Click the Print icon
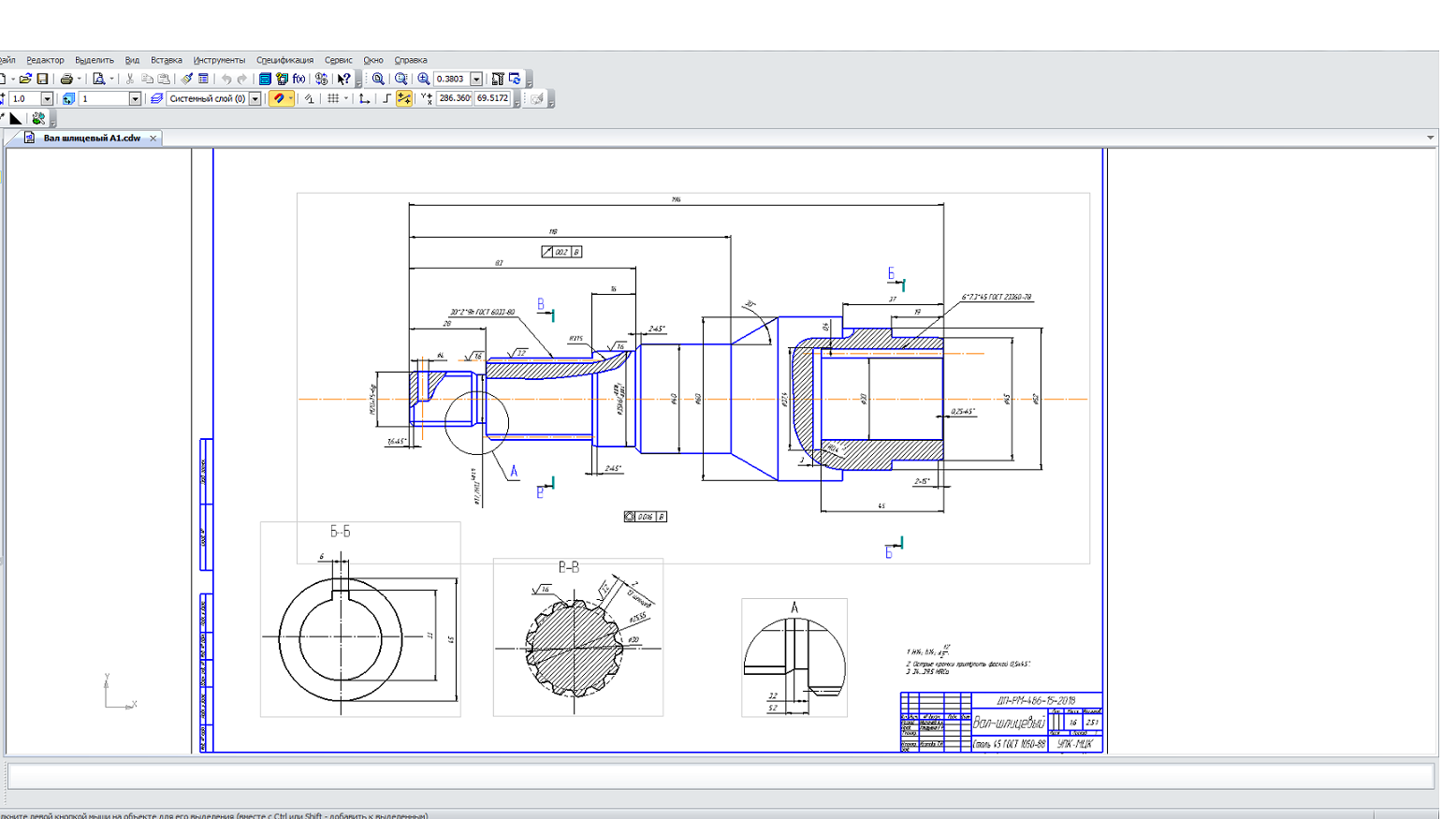1456x819 pixels. [x=66, y=80]
